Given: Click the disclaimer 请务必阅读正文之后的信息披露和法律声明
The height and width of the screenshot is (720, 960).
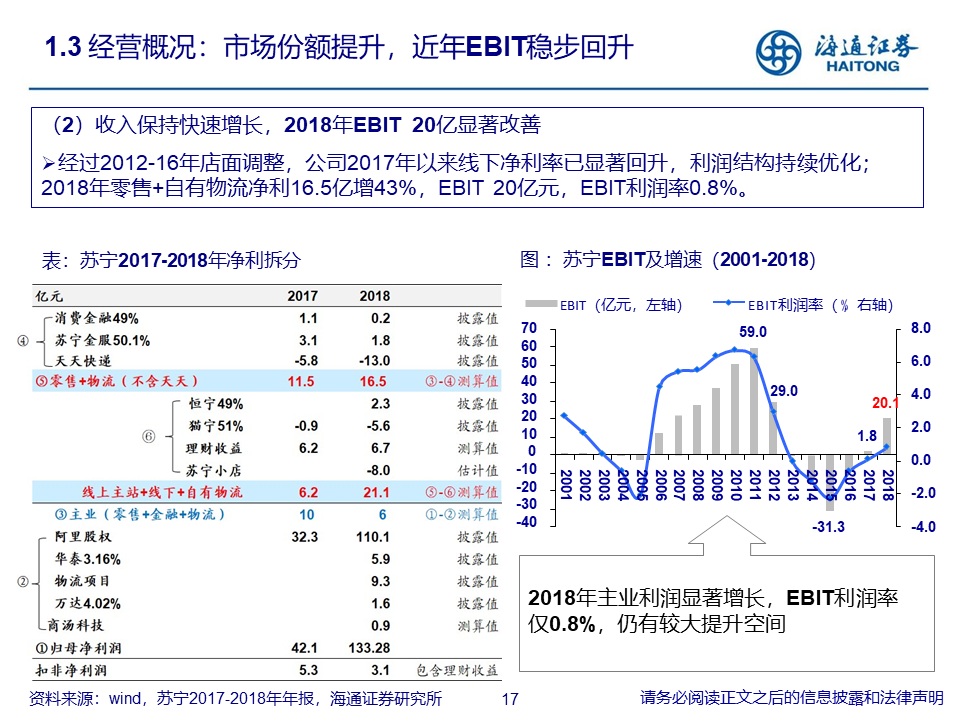Looking at the screenshot, I should (x=792, y=697).
